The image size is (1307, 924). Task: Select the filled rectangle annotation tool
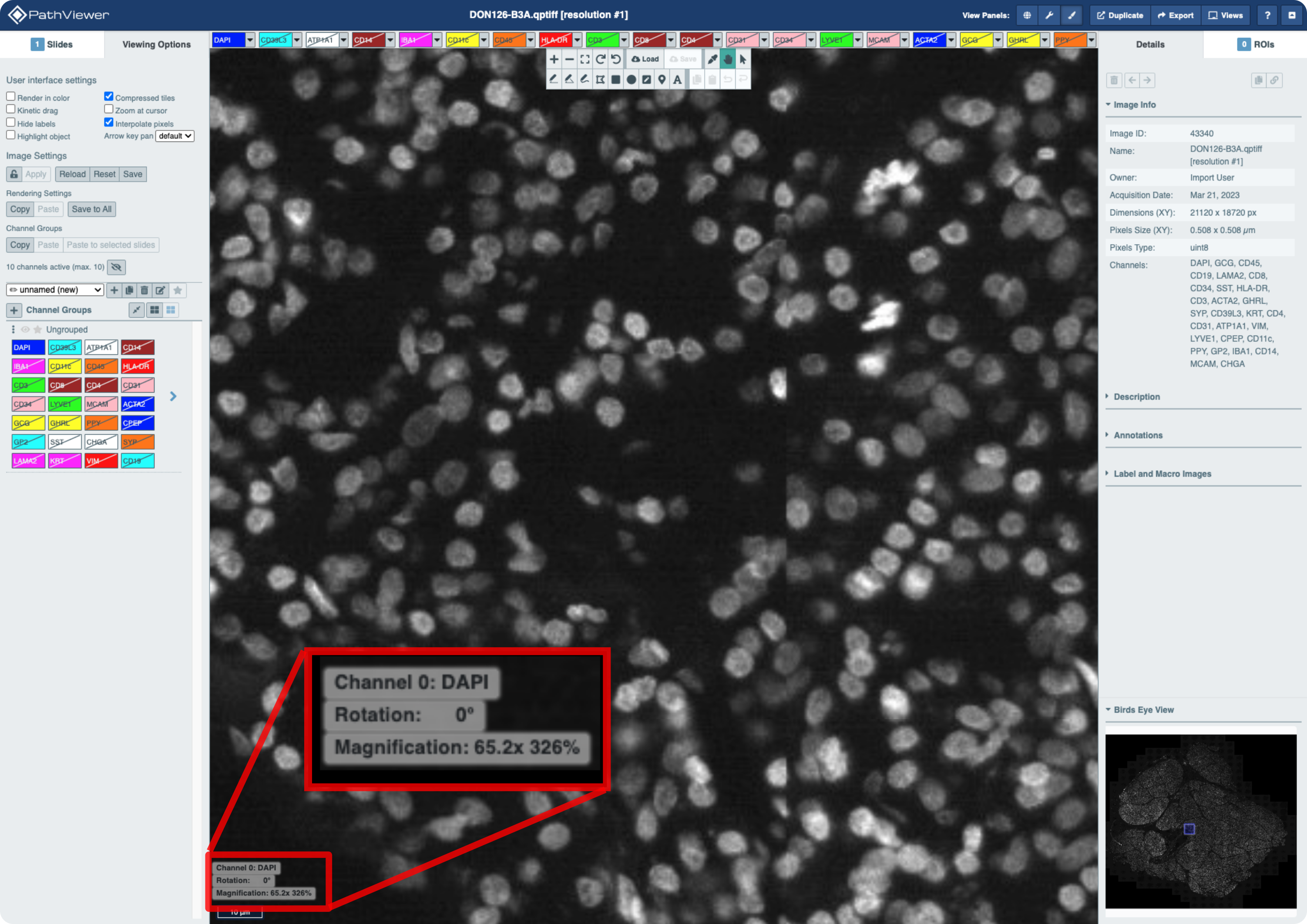pyautogui.click(x=615, y=80)
